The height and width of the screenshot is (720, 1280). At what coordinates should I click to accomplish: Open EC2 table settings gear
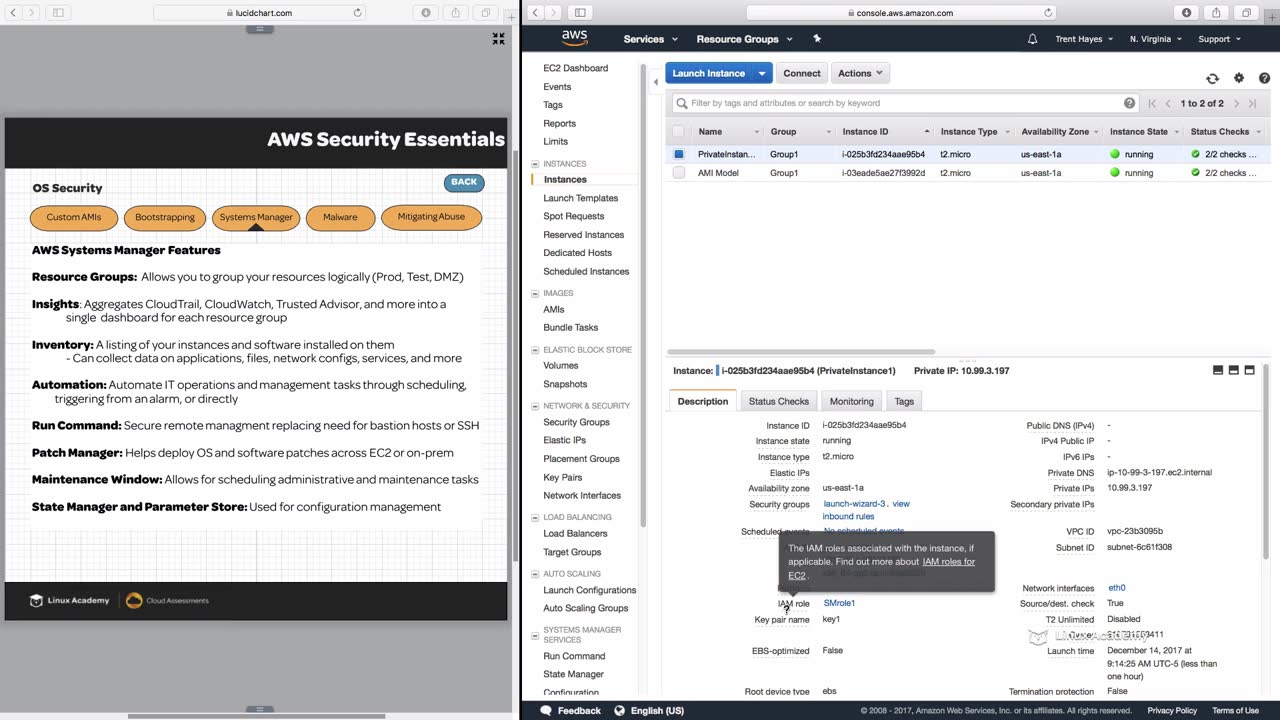(x=1239, y=78)
